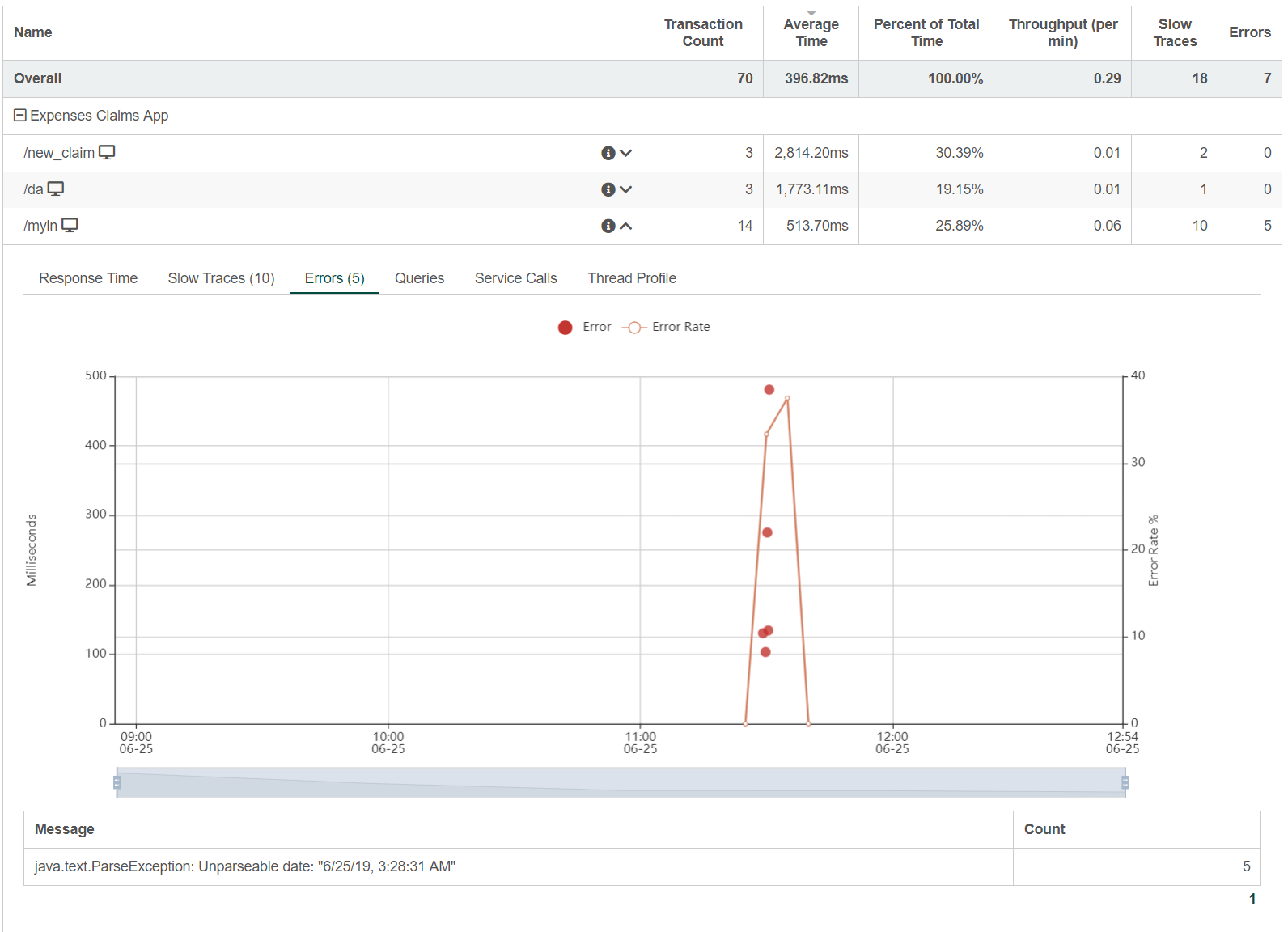Toggle the Error Rate legend entry
Image resolution: width=1288 pixels, height=932 pixels.
666,327
